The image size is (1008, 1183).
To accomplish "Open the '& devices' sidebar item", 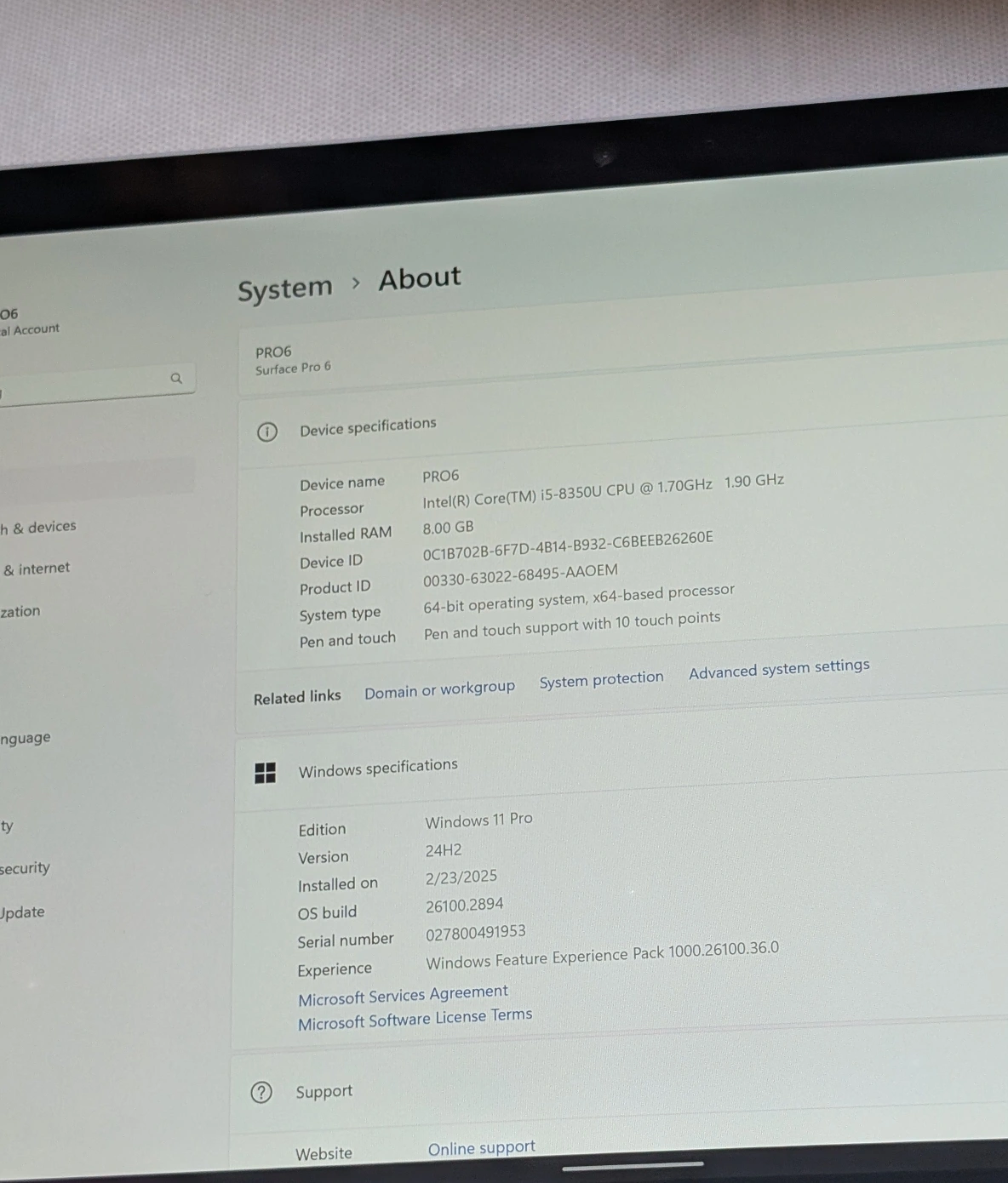I will (x=38, y=528).
